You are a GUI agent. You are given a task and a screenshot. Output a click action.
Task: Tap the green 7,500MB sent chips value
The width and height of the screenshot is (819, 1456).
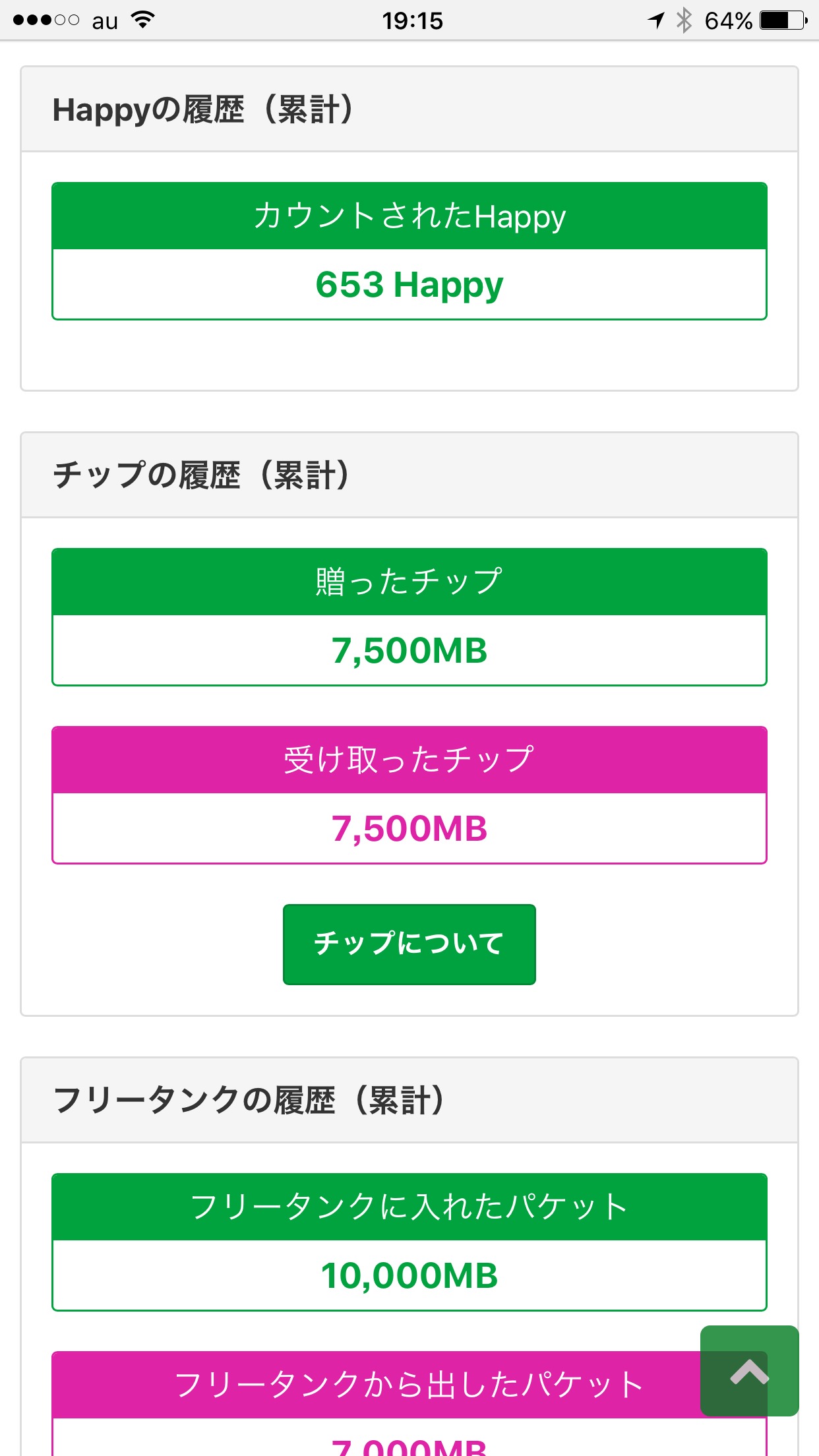pyautogui.click(x=409, y=651)
